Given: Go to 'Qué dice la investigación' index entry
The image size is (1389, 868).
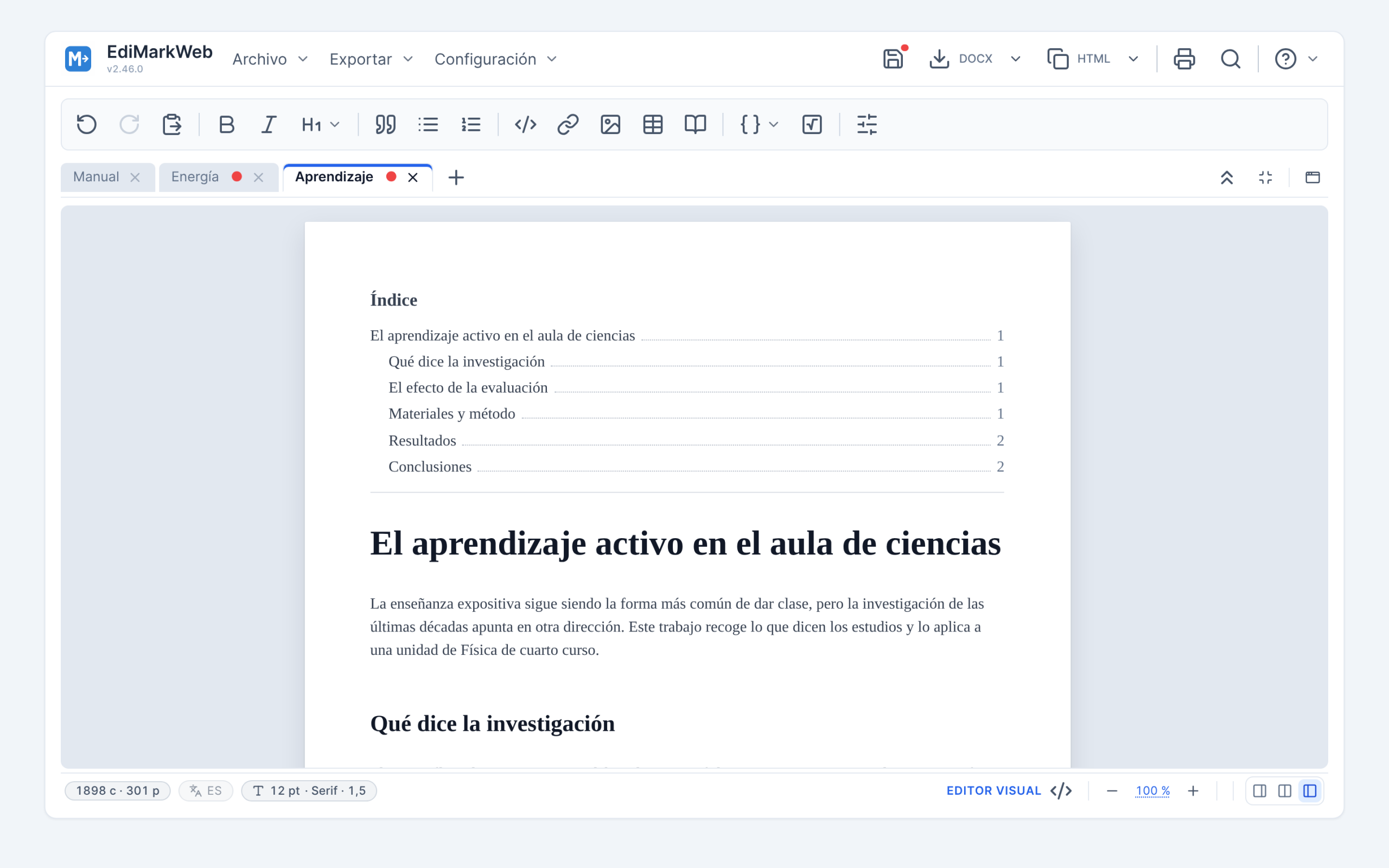Looking at the screenshot, I should pyautogui.click(x=696, y=362).
